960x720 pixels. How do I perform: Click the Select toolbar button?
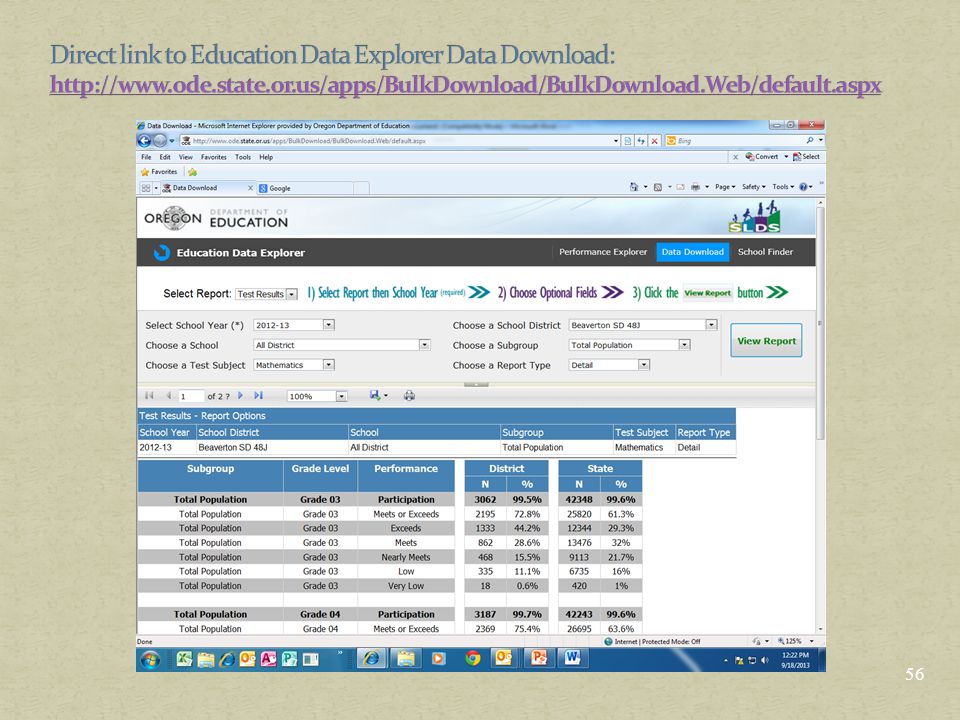click(x=806, y=157)
